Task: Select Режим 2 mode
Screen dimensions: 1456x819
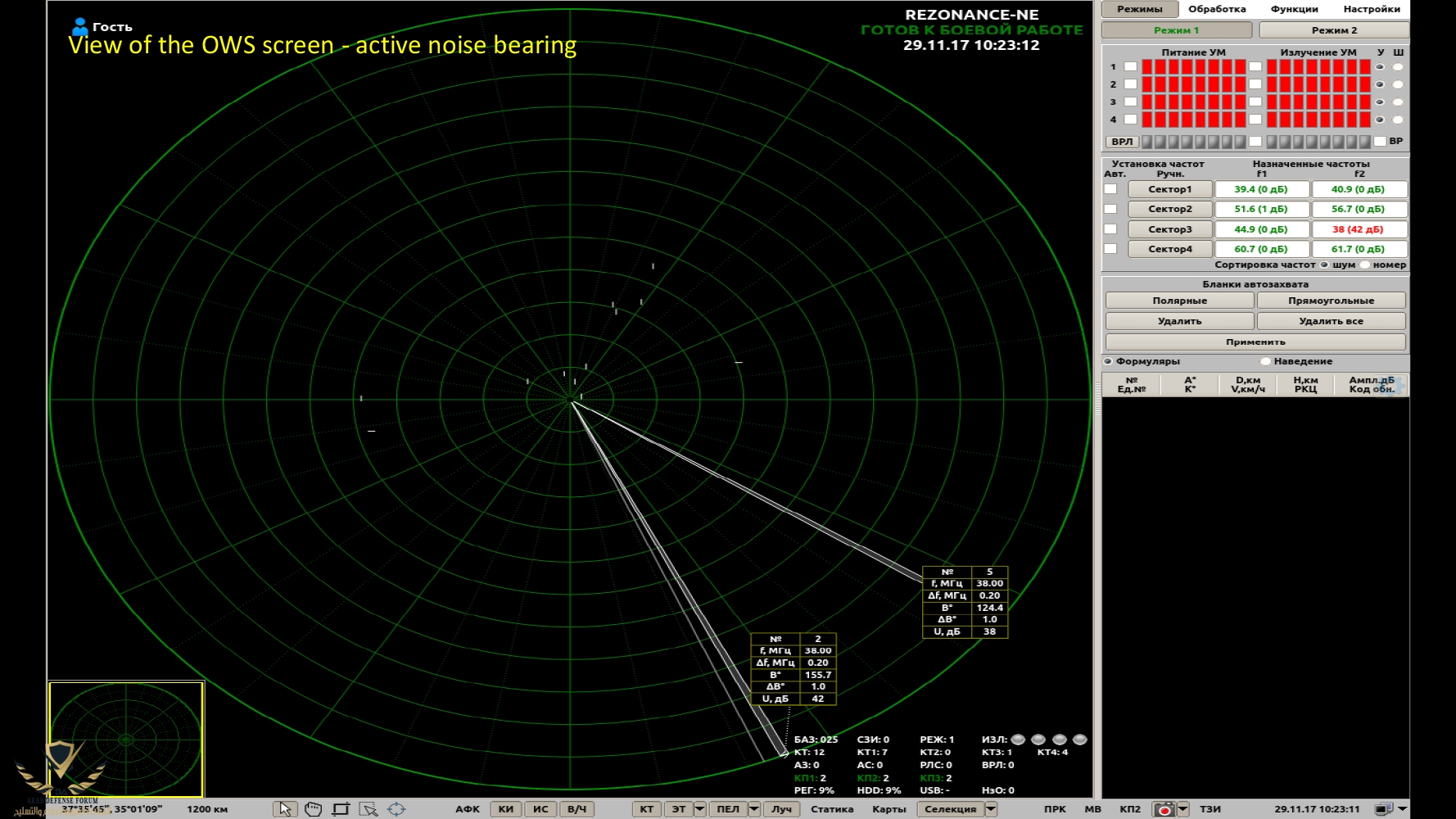Action: pyautogui.click(x=1334, y=30)
